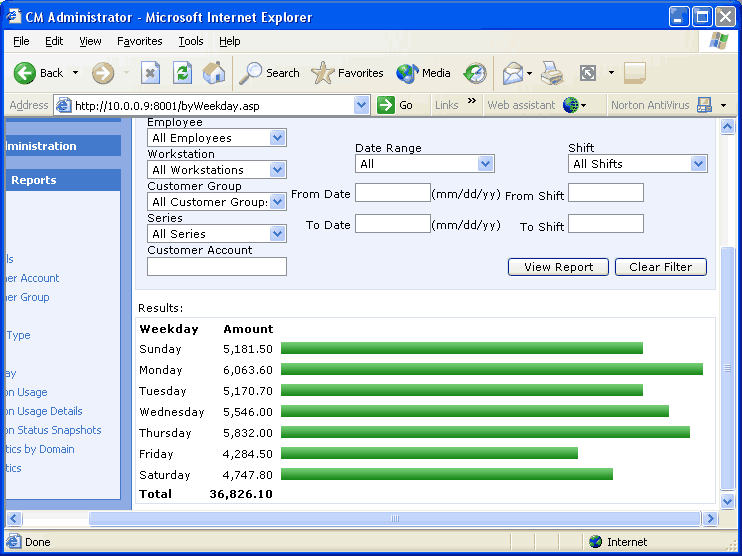Screen dimensions: 742x556
Task: Open the 'tics by Domain' sidebar link
Action: point(40,449)
